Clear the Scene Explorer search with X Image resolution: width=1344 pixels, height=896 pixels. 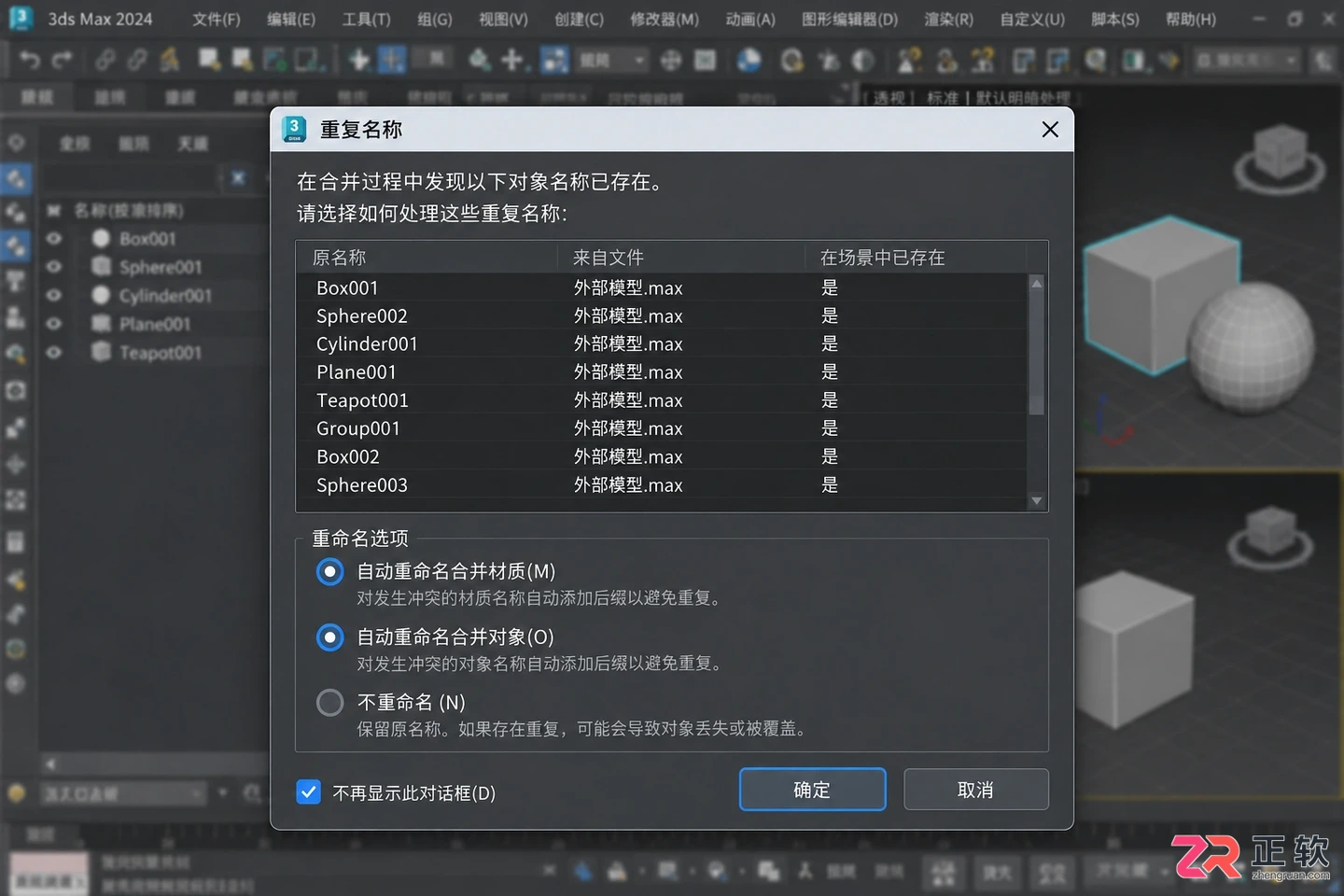tap(238, 177)
